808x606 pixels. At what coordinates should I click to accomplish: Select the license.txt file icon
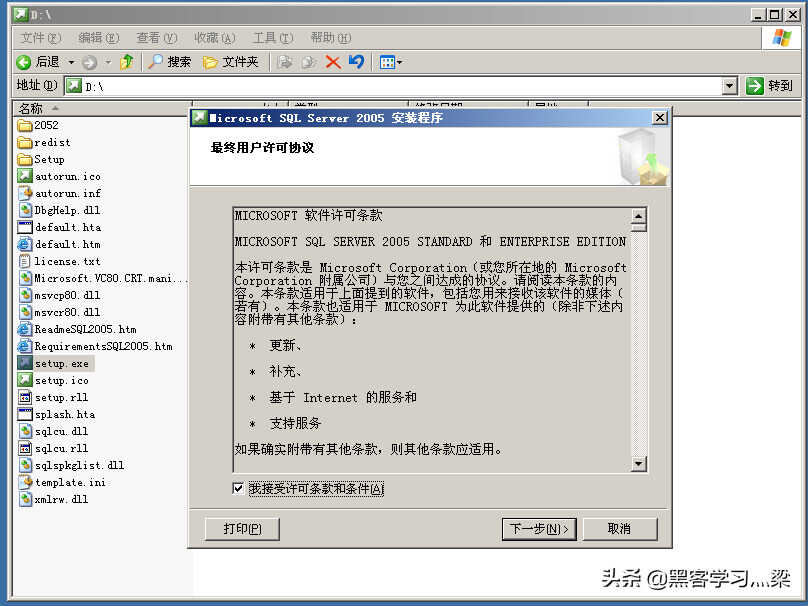pyautogui.click(x=25, y=261)
